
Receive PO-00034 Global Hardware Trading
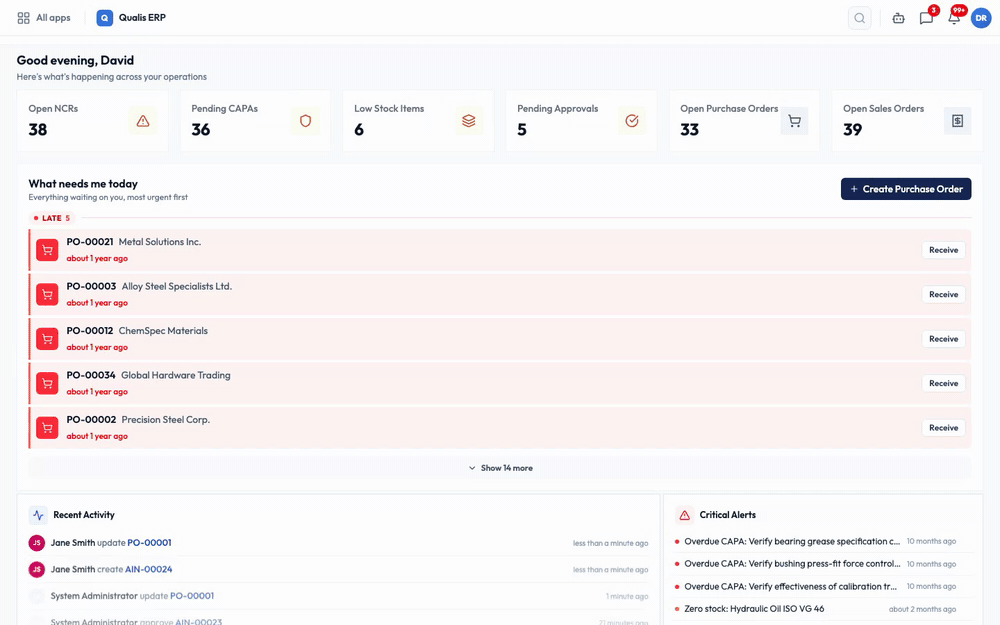pos(943,383)
